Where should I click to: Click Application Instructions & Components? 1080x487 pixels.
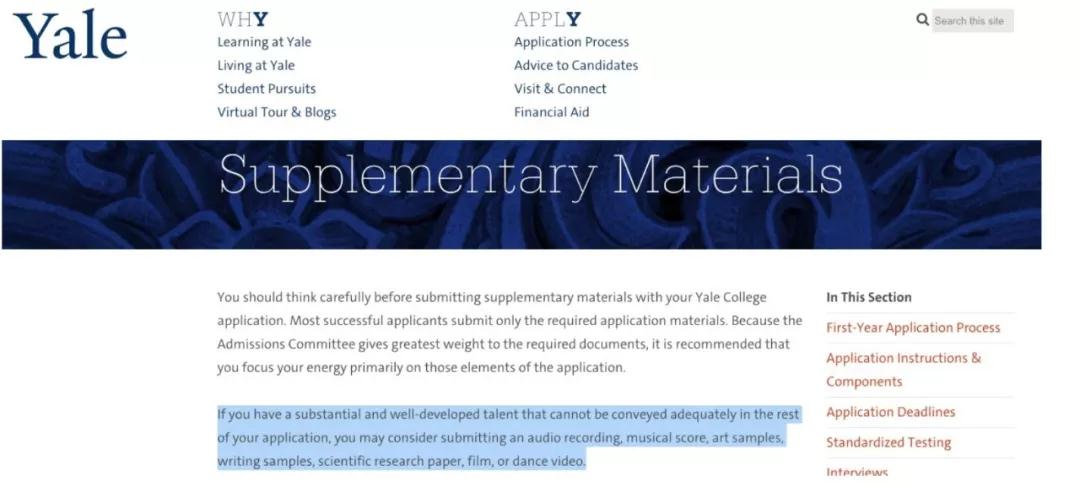coord(903,369)
